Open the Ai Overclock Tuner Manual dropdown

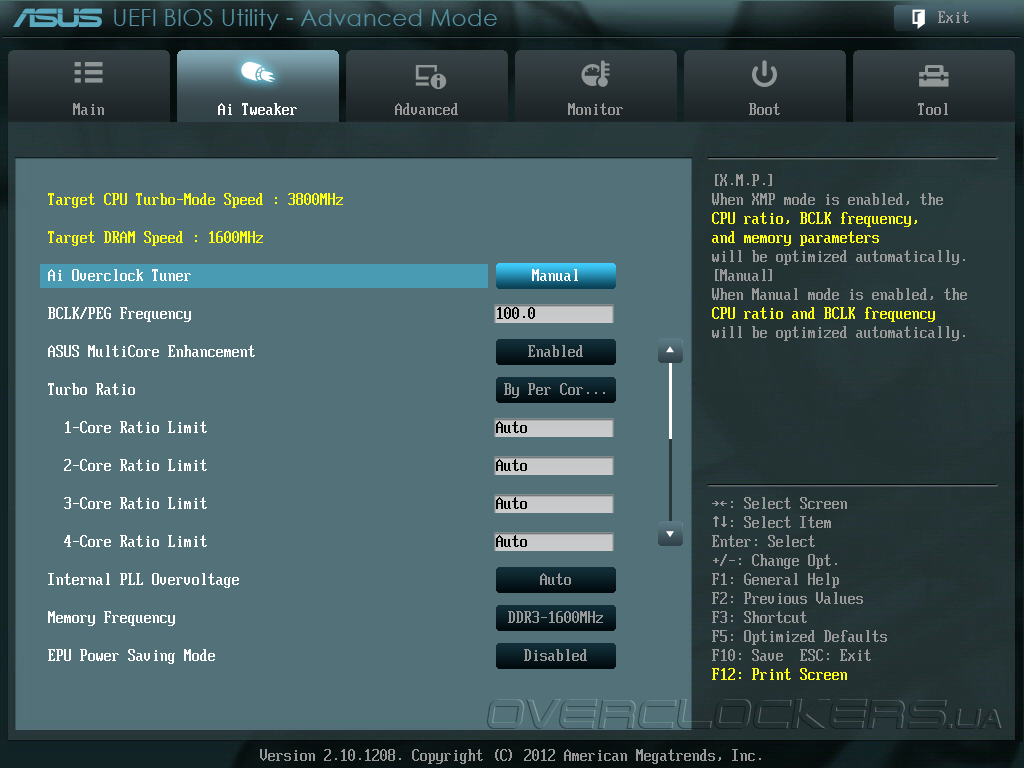pos(556,276)
